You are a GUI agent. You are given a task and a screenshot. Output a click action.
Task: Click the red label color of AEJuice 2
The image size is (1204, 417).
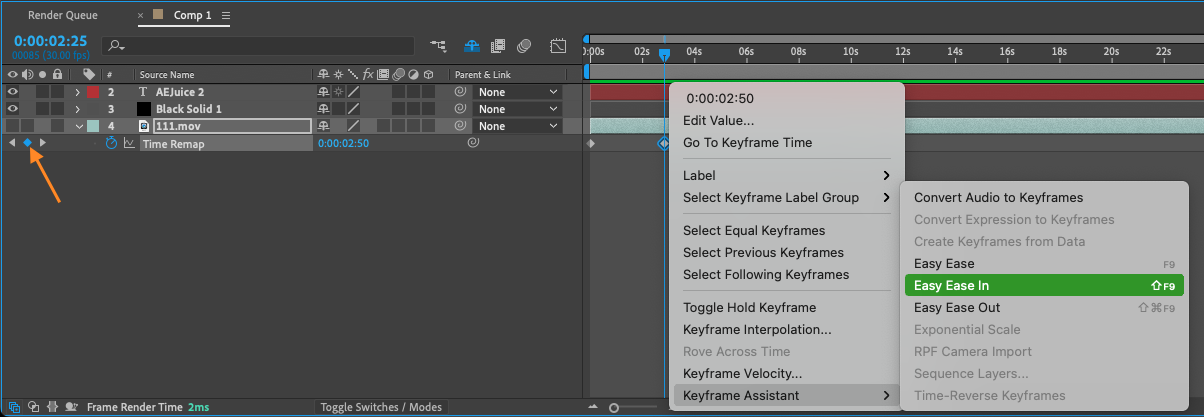point(93,92)
